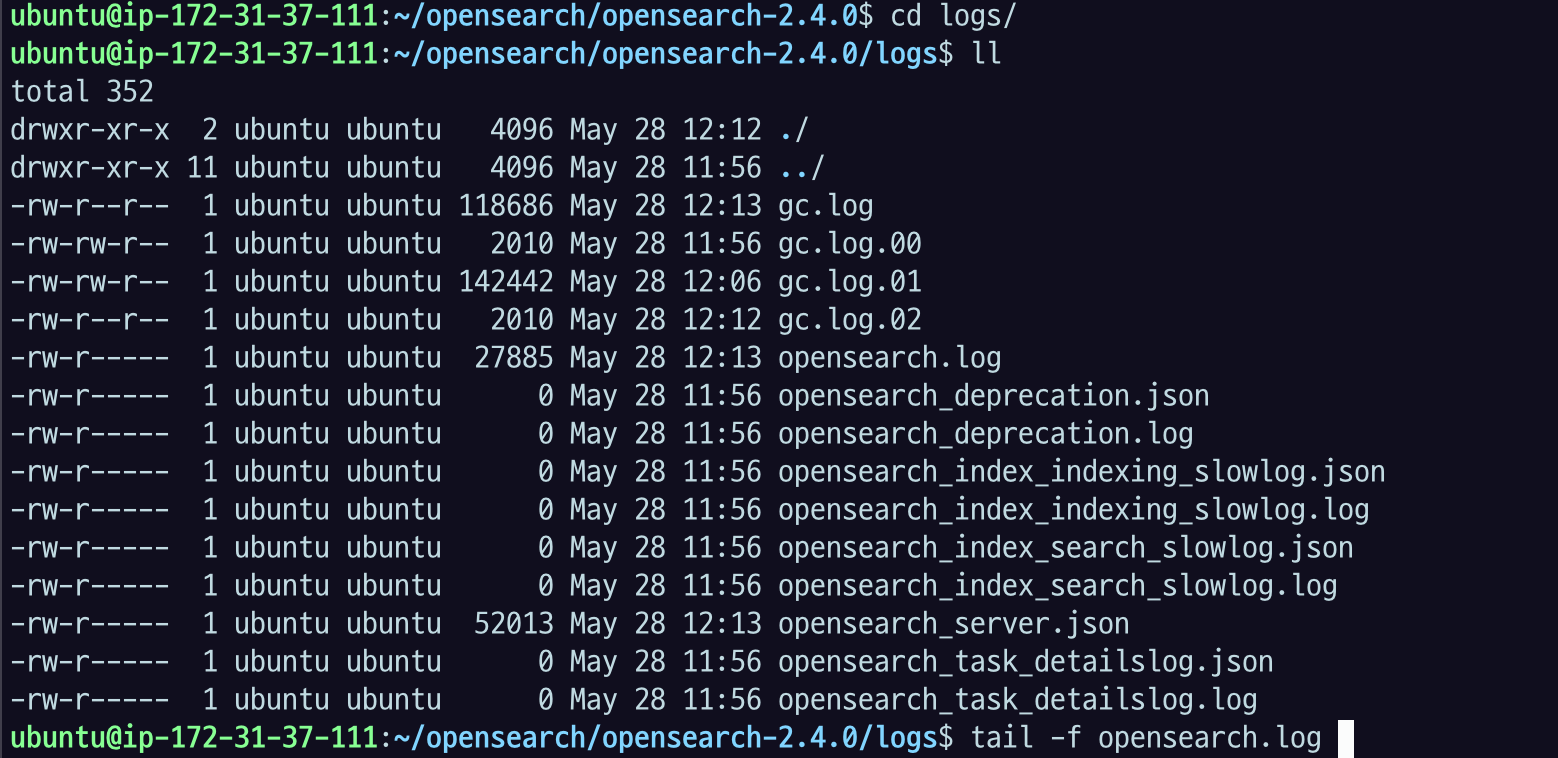Click the 'total 352' line
The height and width of the screenshot is (758, 1558).
(x=82, y=92)
